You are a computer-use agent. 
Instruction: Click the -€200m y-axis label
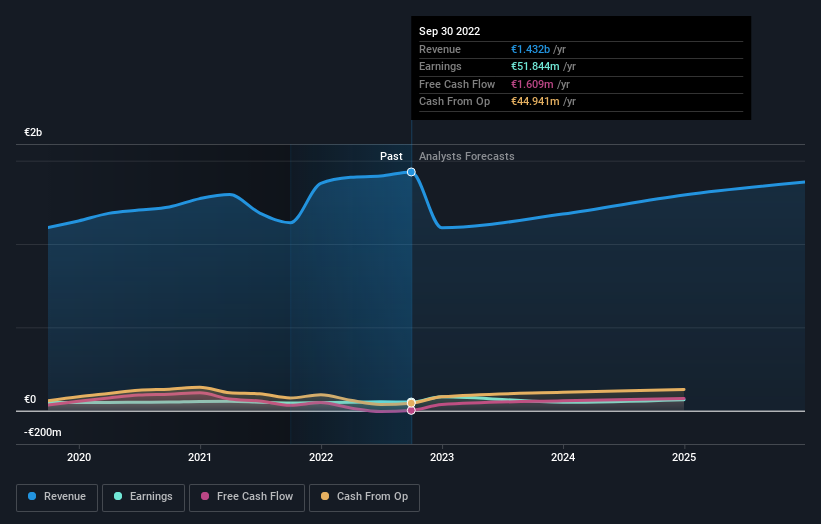pyautogui.click(x=42, y=432)
